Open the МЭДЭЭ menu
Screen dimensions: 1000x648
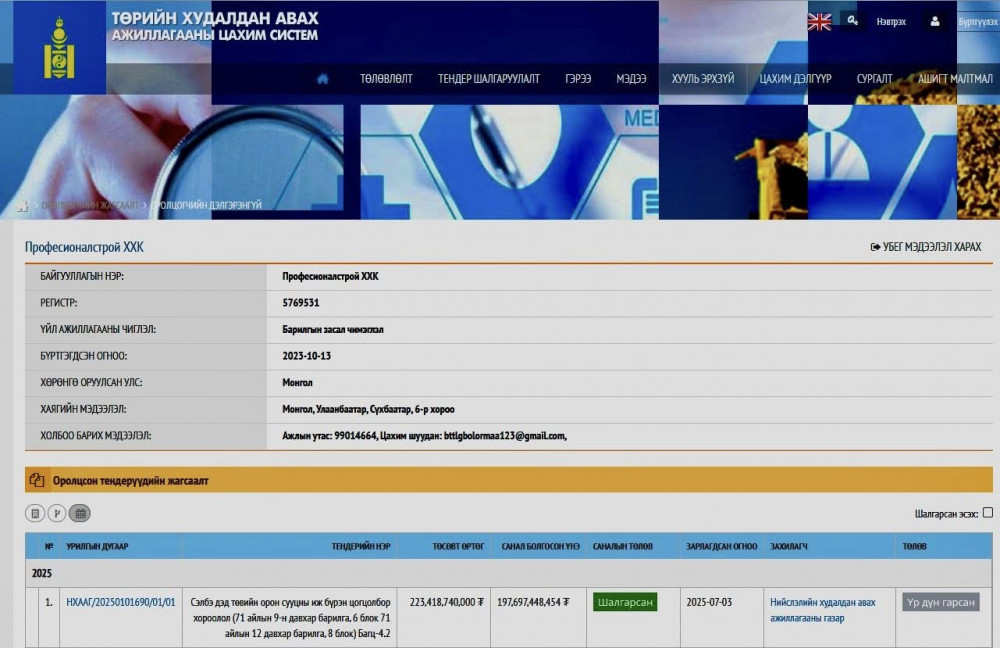[631, 78]
